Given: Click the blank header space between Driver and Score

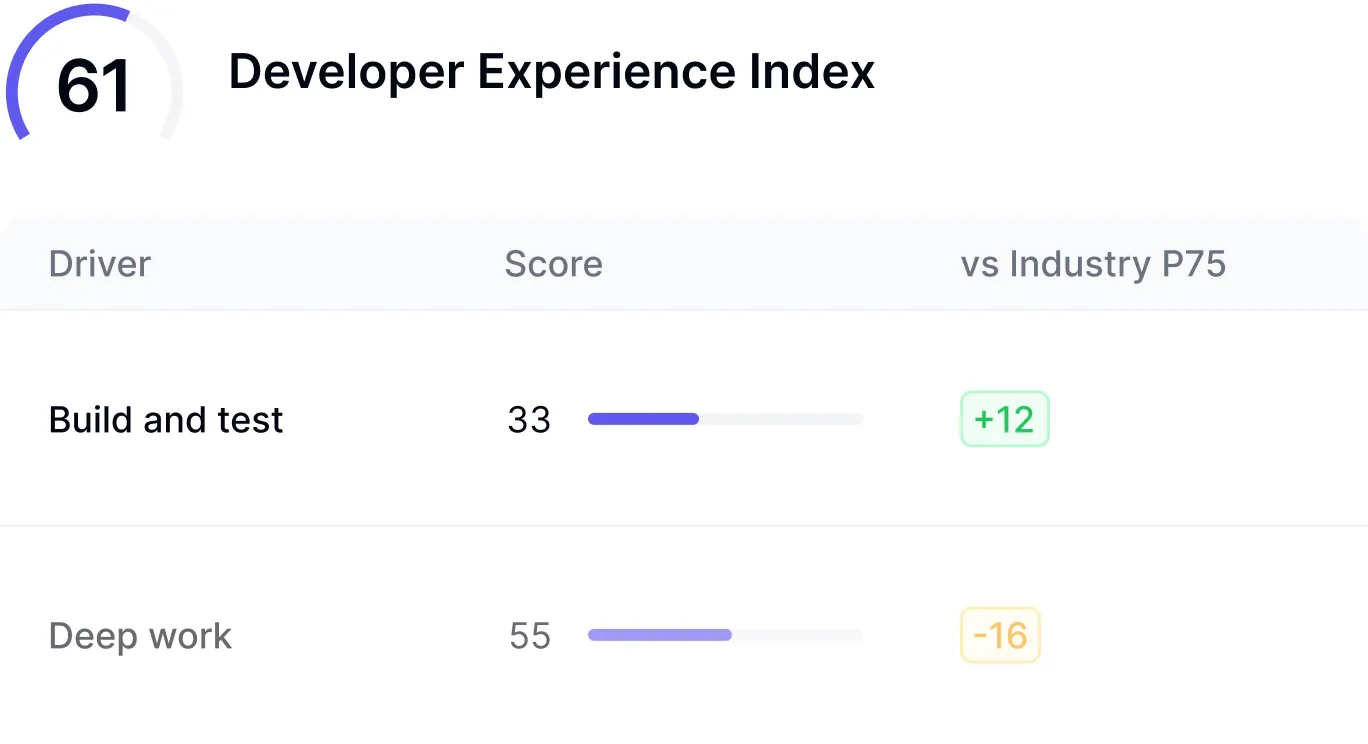Looking at the screenshot, I should click(330, 264).
